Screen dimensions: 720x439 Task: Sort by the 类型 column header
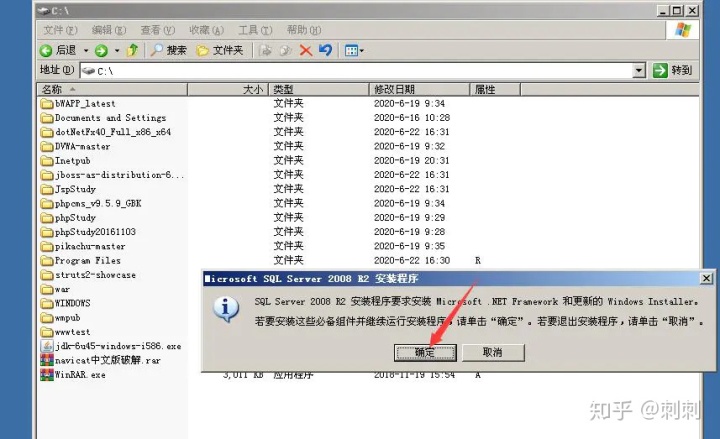[319, 89]
